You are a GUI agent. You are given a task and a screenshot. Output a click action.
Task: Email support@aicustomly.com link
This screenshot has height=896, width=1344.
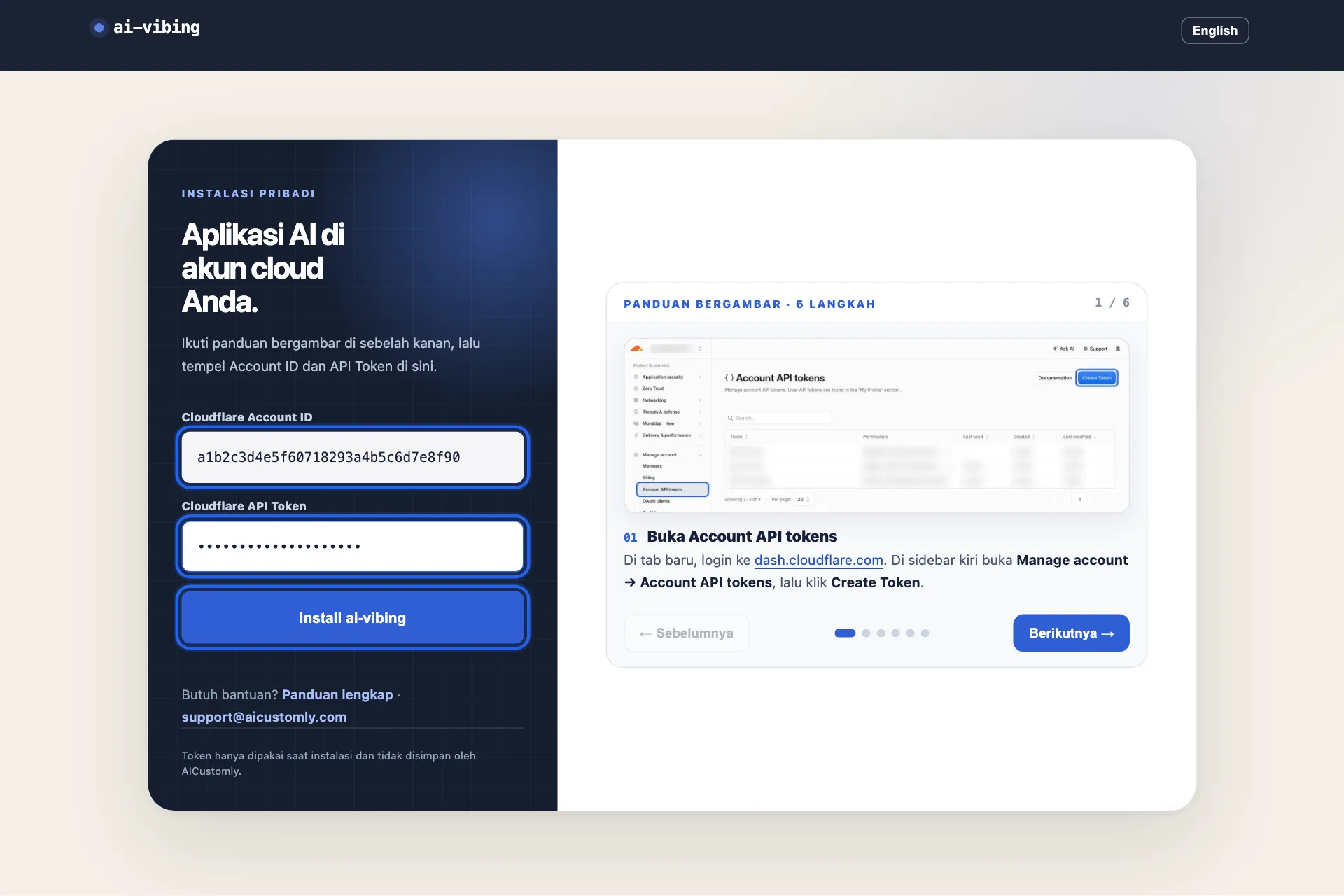click(264, 717)
